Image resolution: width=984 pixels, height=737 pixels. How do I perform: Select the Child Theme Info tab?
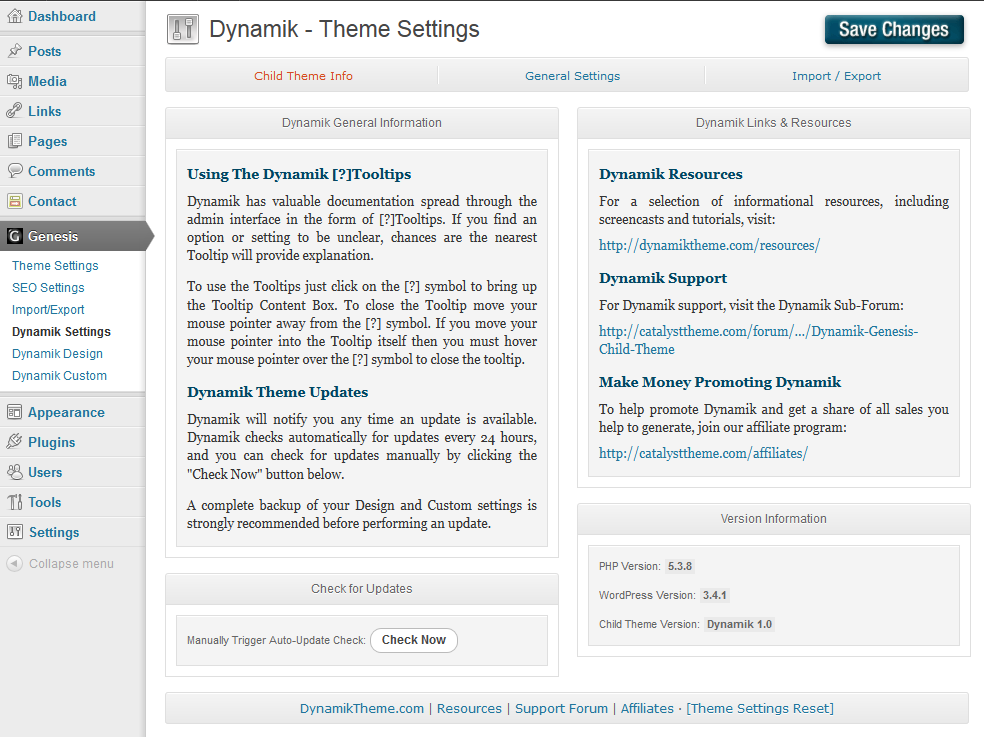pos(303,76)
